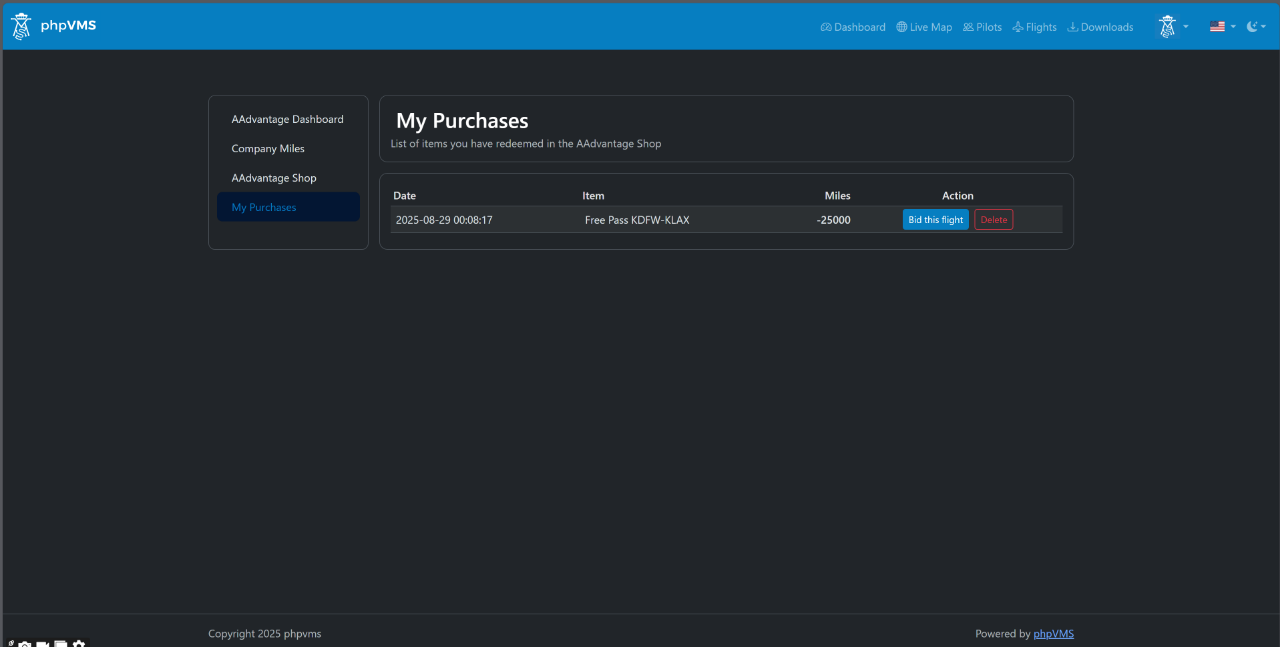Click the Free Pass KDFW-KLAX row item
Image resolution: width=1280 pixels, height=647 pixels.
(x=637, y=220)
